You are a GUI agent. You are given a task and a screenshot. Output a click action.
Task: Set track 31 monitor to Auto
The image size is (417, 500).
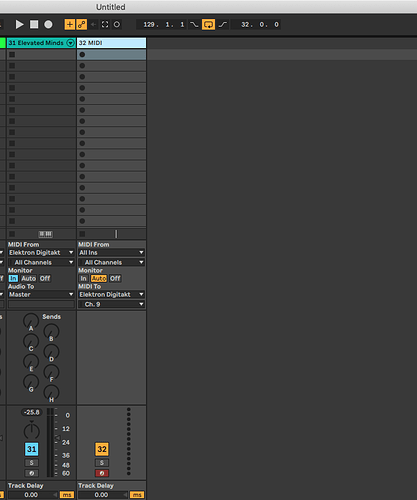[28, 278]
